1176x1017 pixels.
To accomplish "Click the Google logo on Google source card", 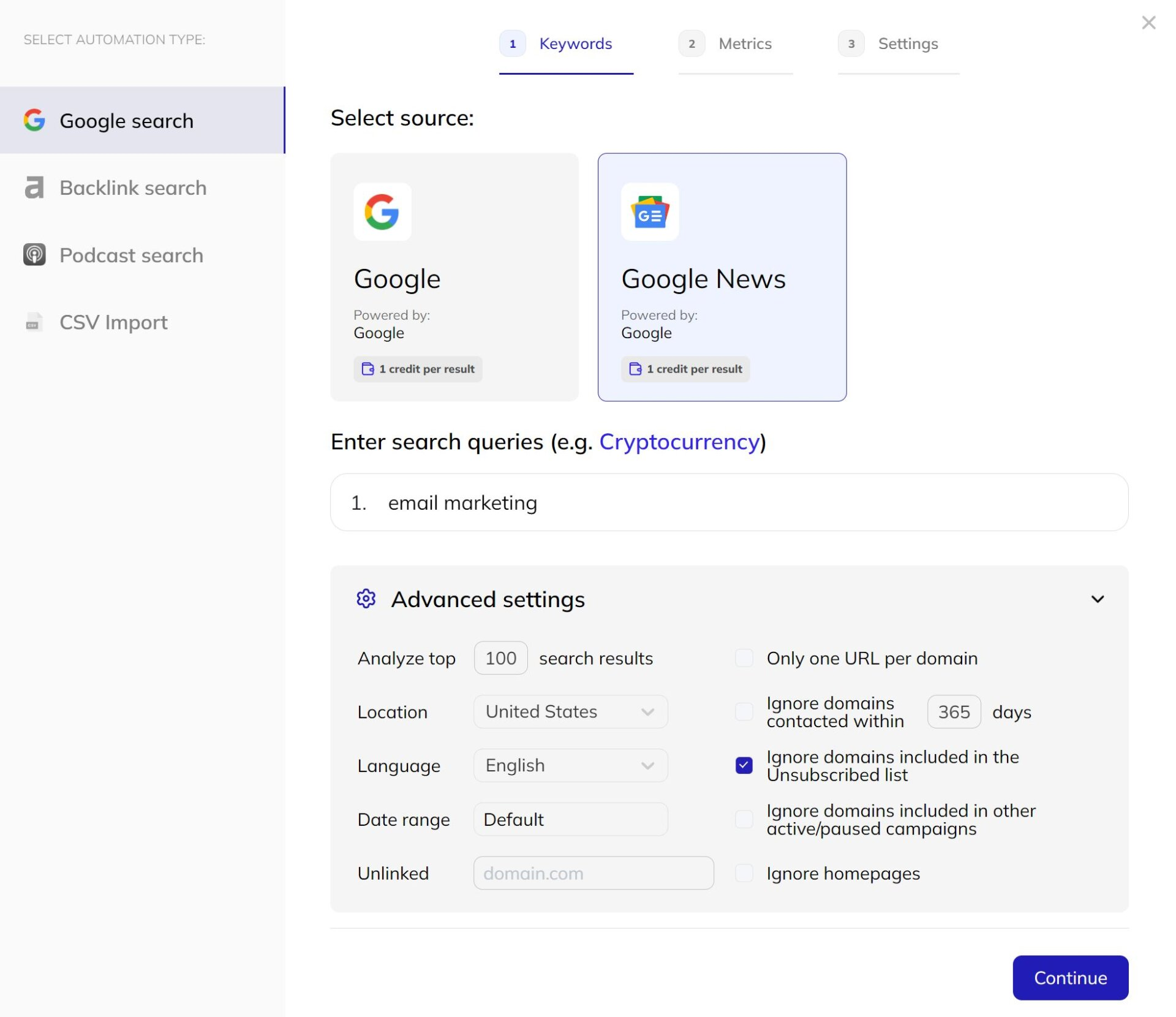I will tap(382, 212).
